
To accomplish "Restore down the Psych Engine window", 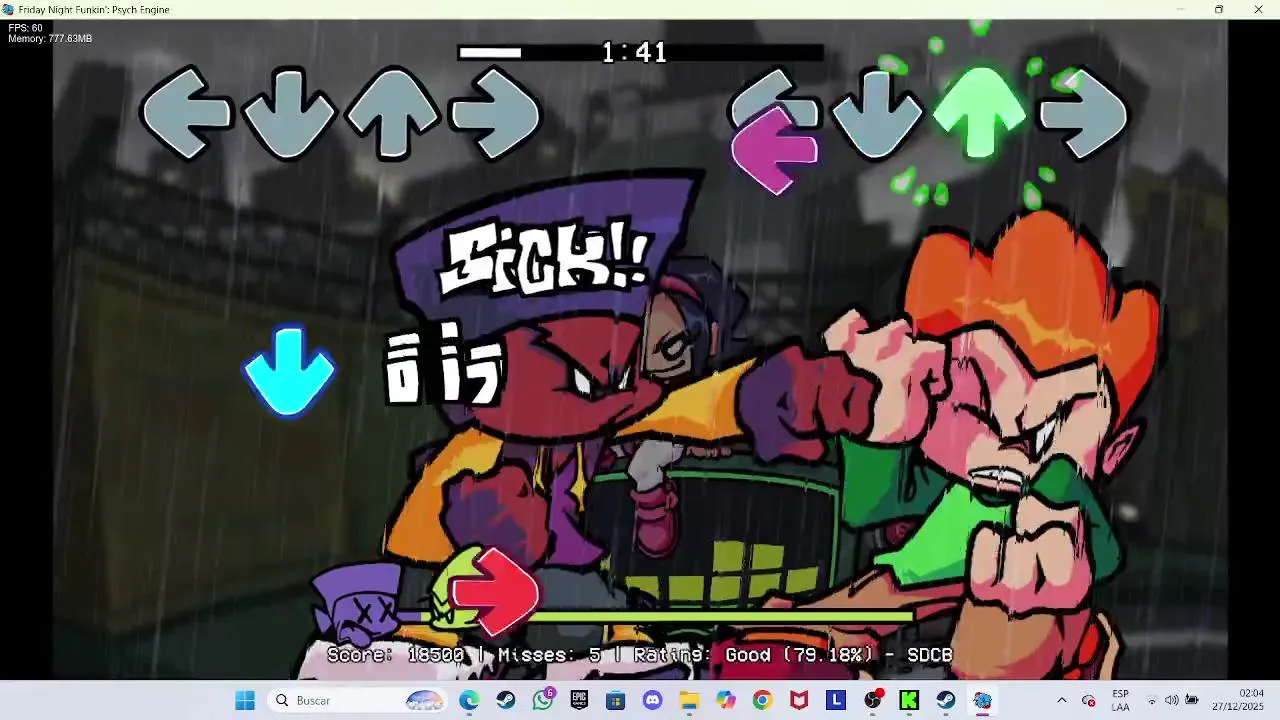I will (1218, 9).
